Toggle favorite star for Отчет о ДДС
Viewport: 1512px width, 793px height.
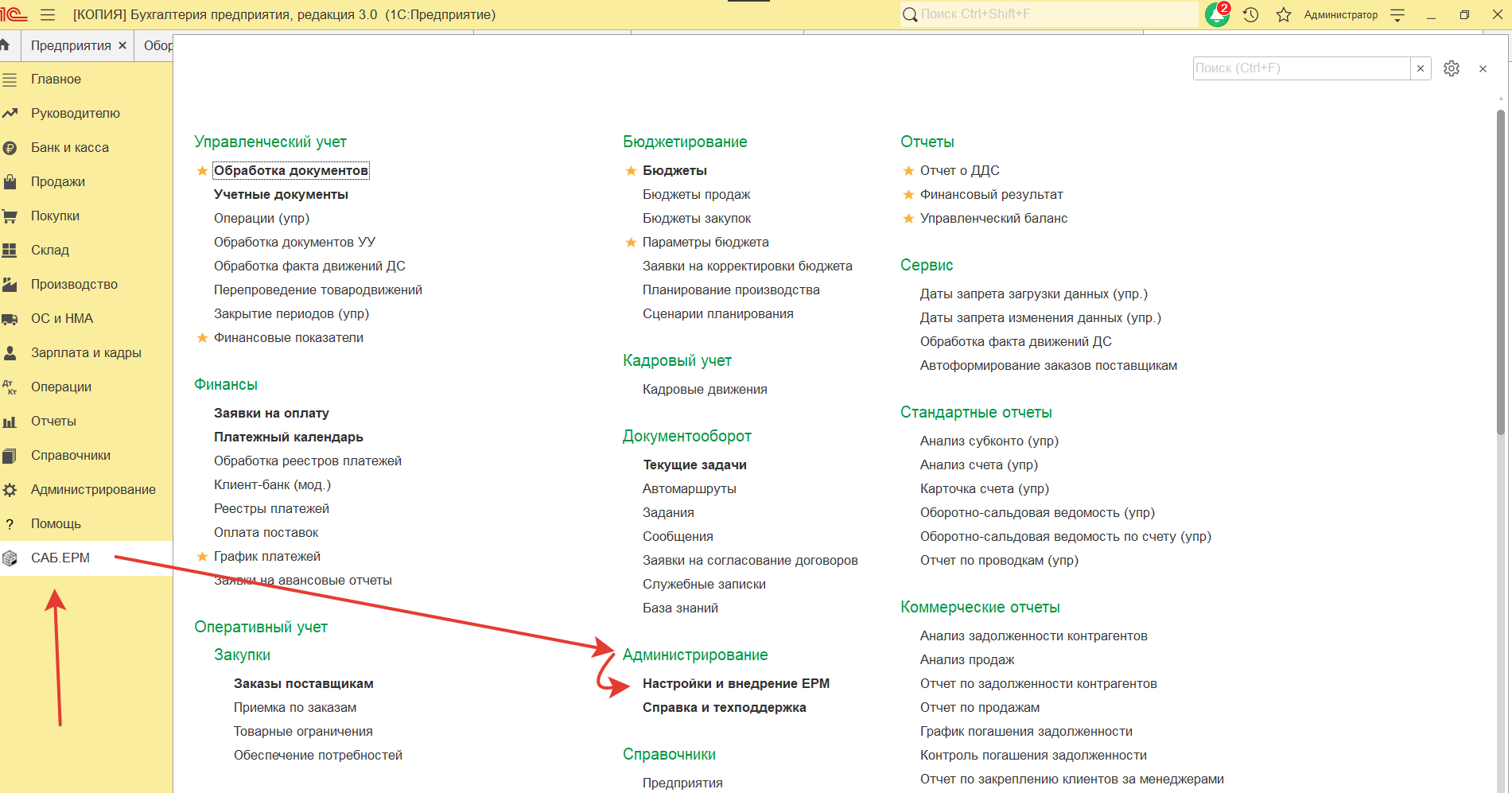[908, 171]
